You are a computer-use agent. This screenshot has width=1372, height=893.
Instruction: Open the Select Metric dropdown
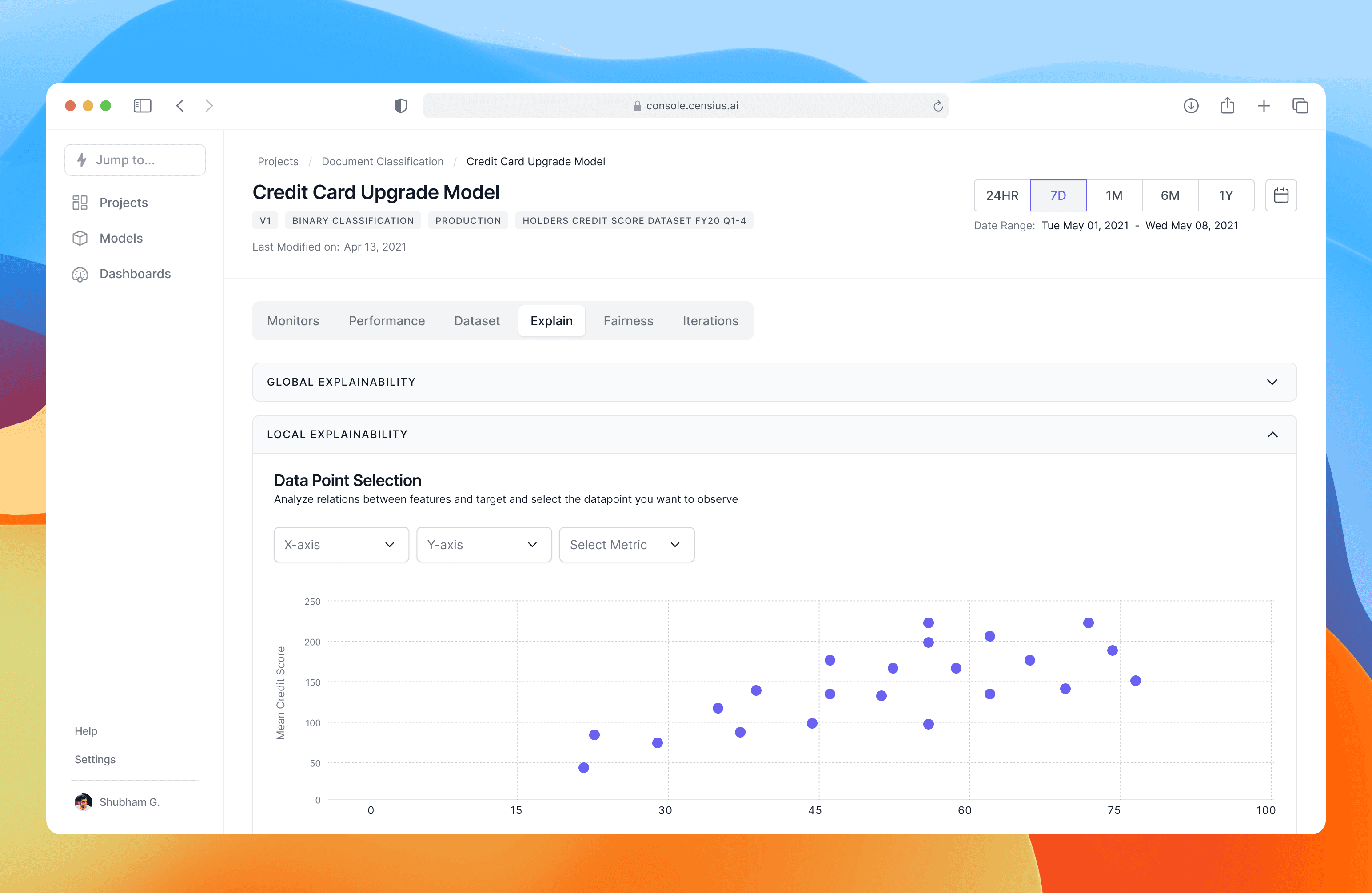626,545
